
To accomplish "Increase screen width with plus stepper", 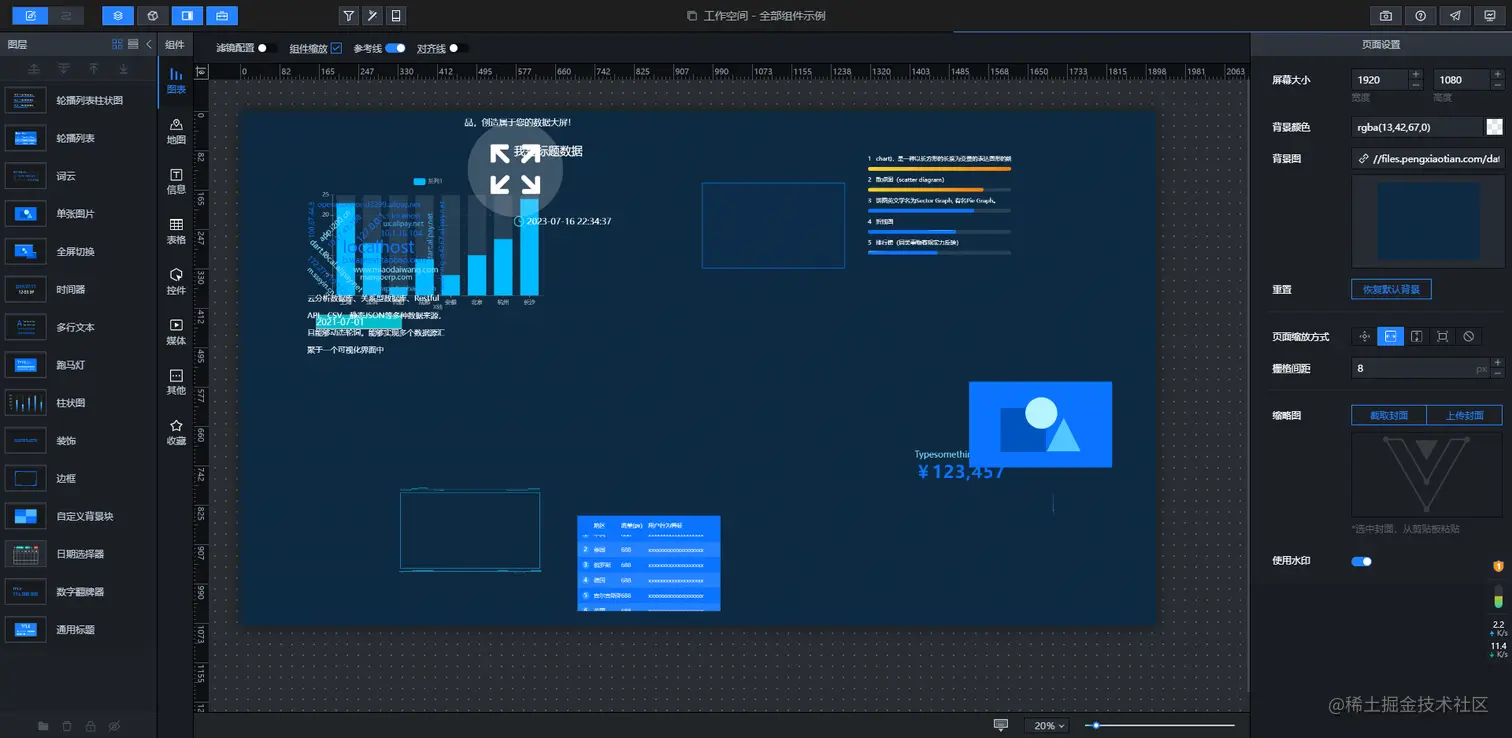I will [1415, 75].
